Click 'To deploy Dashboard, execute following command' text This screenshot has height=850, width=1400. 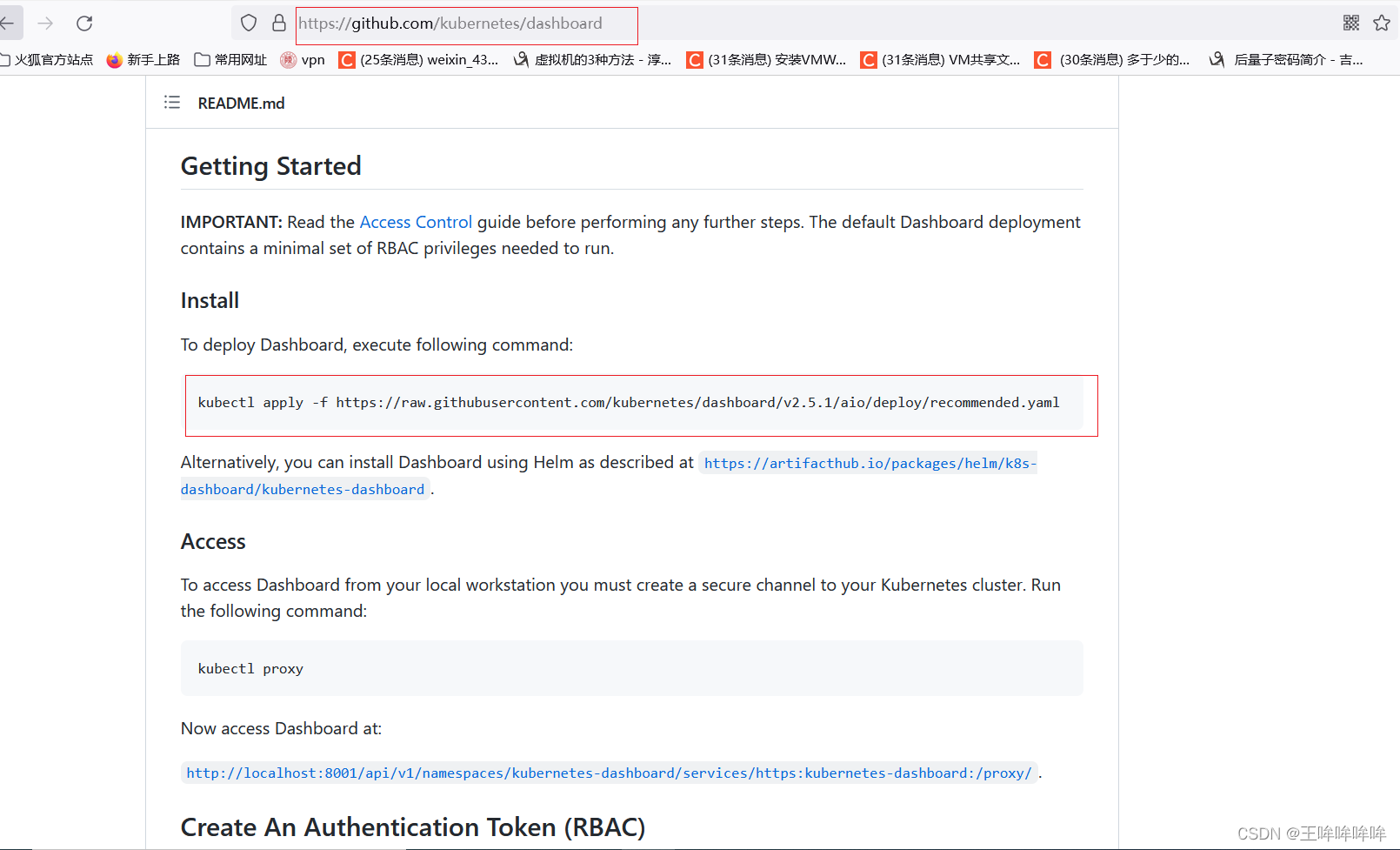coord(377,345)
